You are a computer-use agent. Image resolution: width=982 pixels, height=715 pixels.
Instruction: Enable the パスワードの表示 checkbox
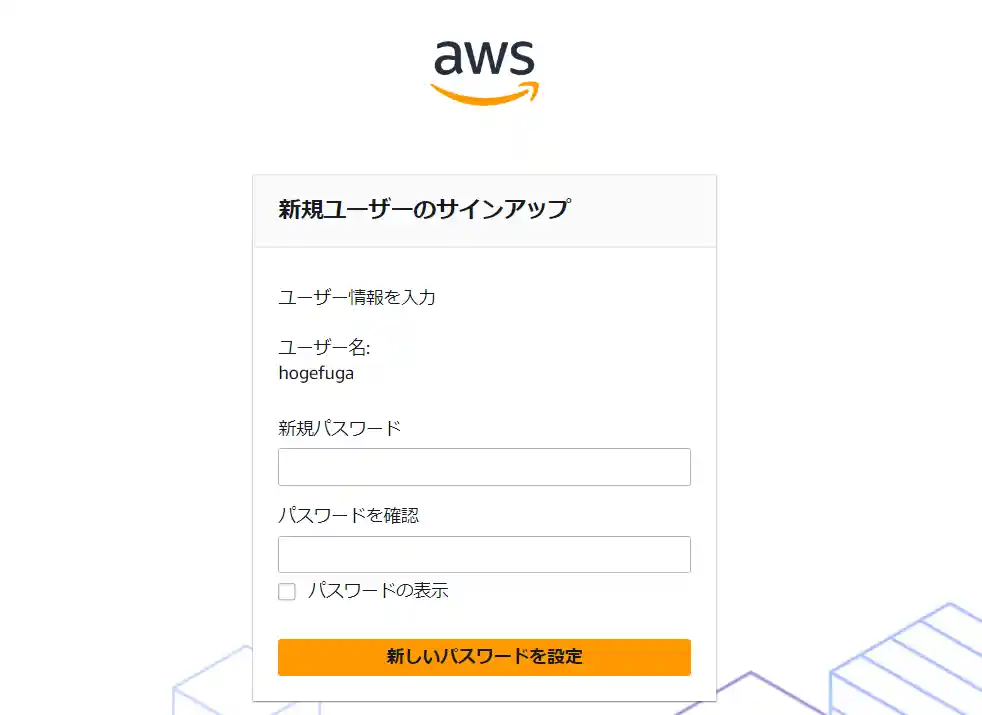point(287,591)
